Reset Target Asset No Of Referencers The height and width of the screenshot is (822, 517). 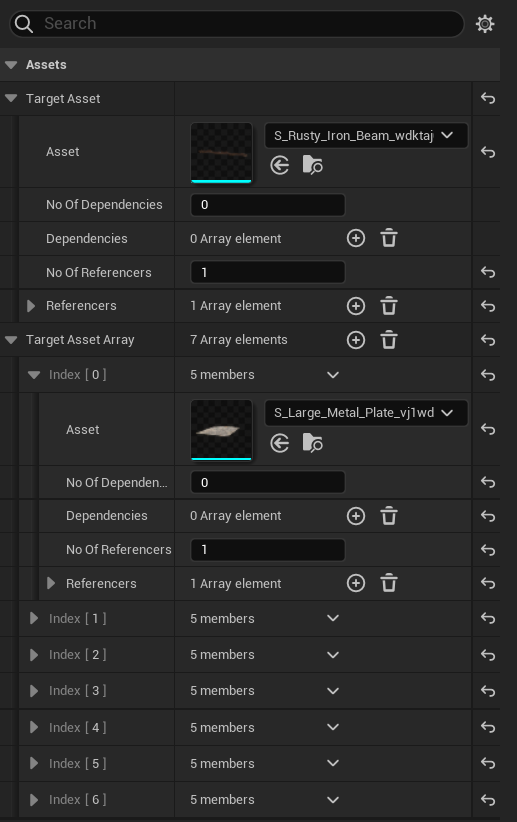pyautogui.click(x=488, y=272)
